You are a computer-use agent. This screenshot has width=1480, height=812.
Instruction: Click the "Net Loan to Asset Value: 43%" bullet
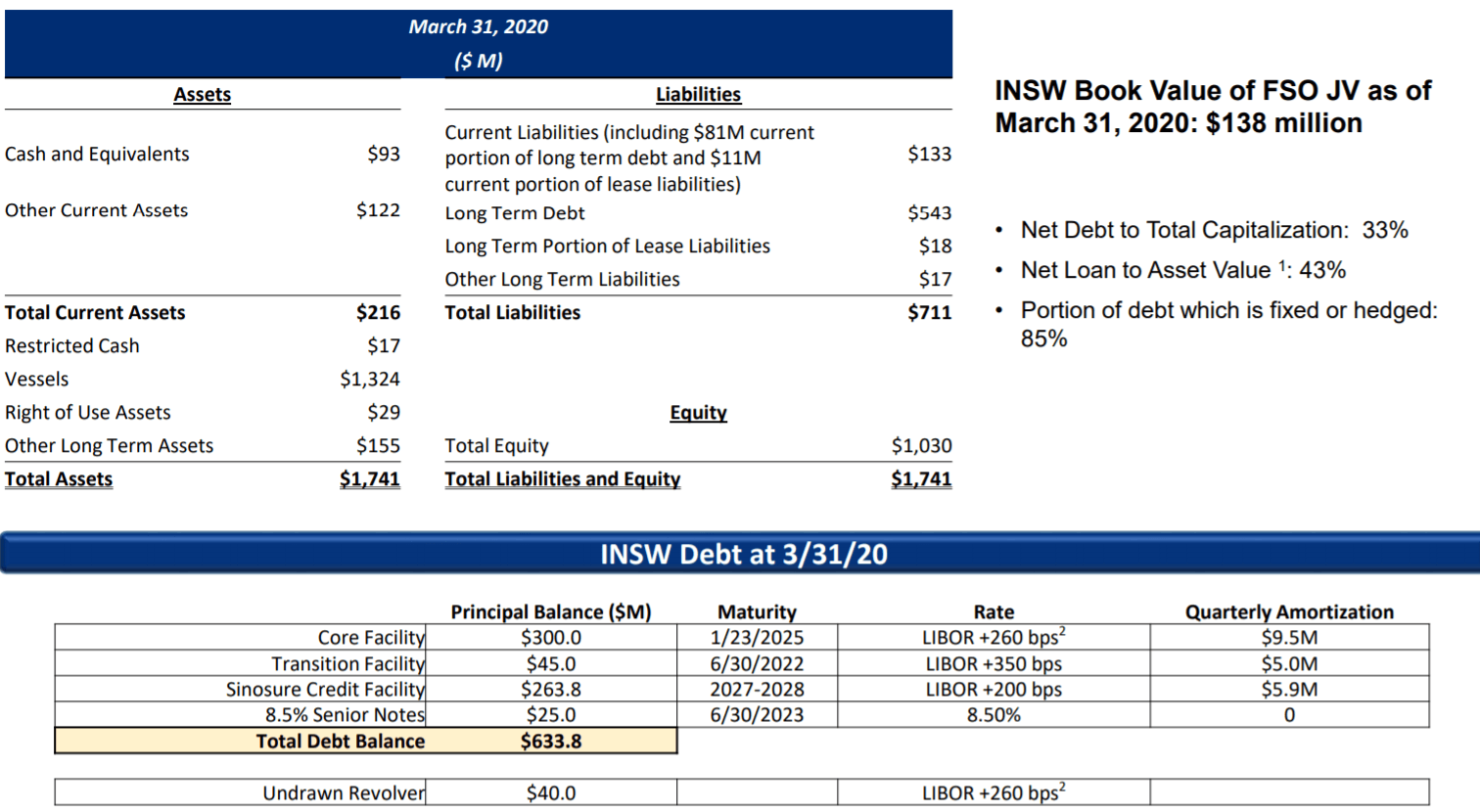(x=1183, y=270)
